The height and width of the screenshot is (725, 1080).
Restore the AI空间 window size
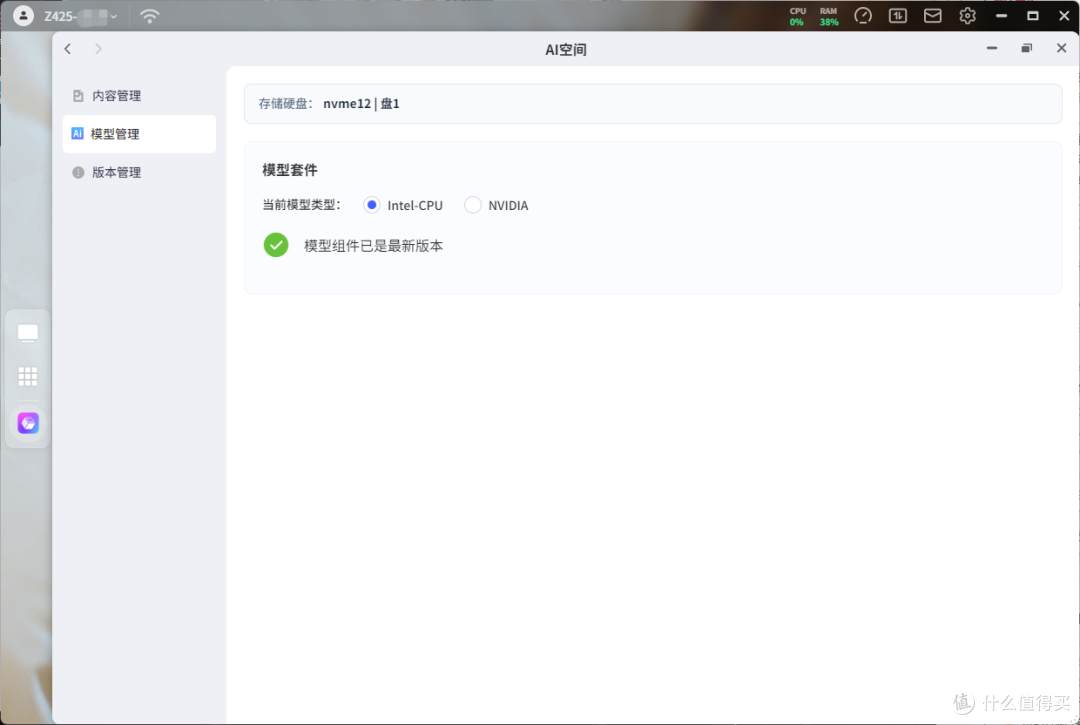1026,48
